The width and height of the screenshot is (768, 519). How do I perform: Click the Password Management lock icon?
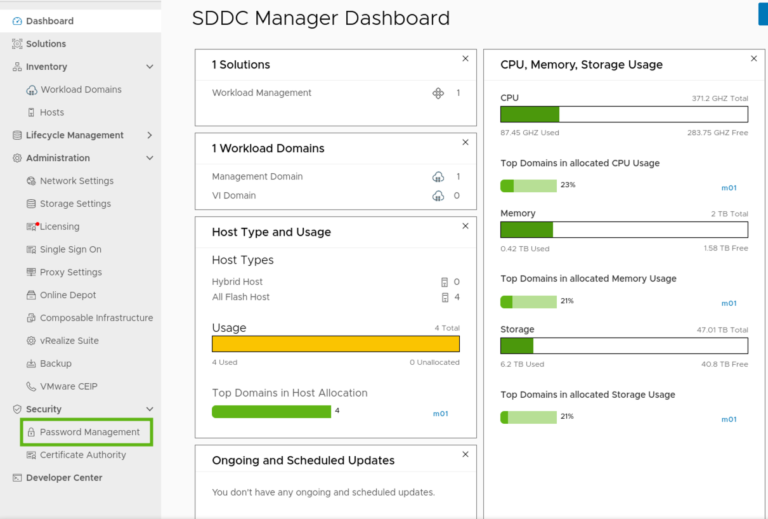click(x=31, y=432)
